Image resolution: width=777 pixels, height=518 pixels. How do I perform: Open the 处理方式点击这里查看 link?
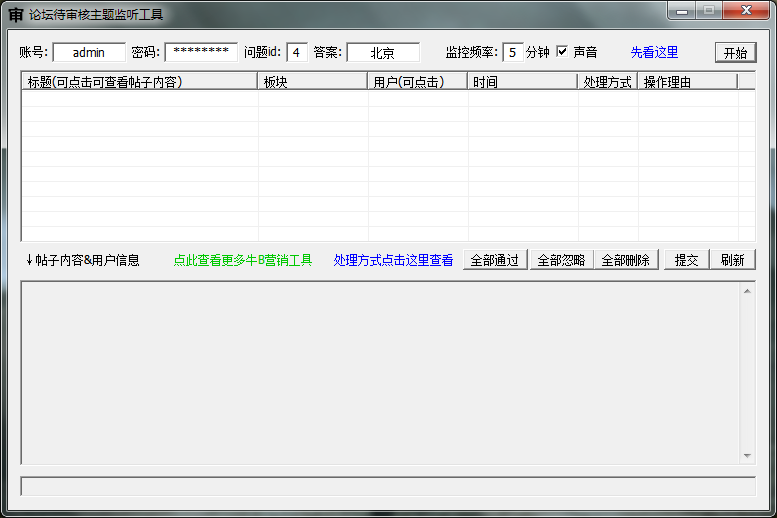pyautogui.click(x=393, y=260)
